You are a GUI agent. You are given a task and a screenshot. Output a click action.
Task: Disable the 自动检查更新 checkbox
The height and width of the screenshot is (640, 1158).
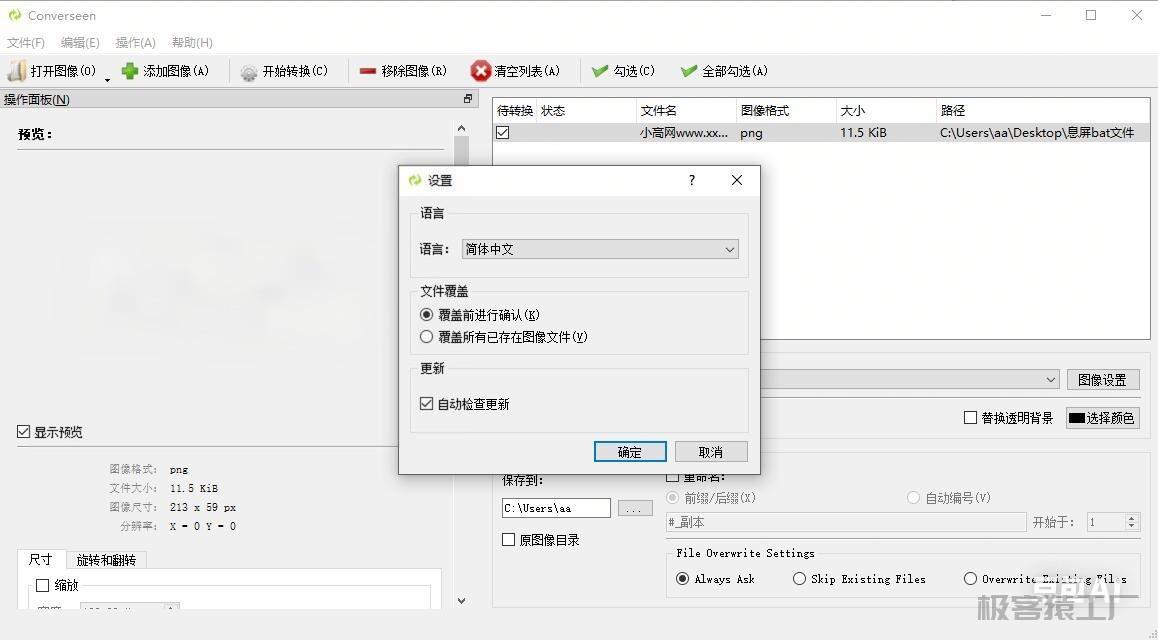(427, 404)
